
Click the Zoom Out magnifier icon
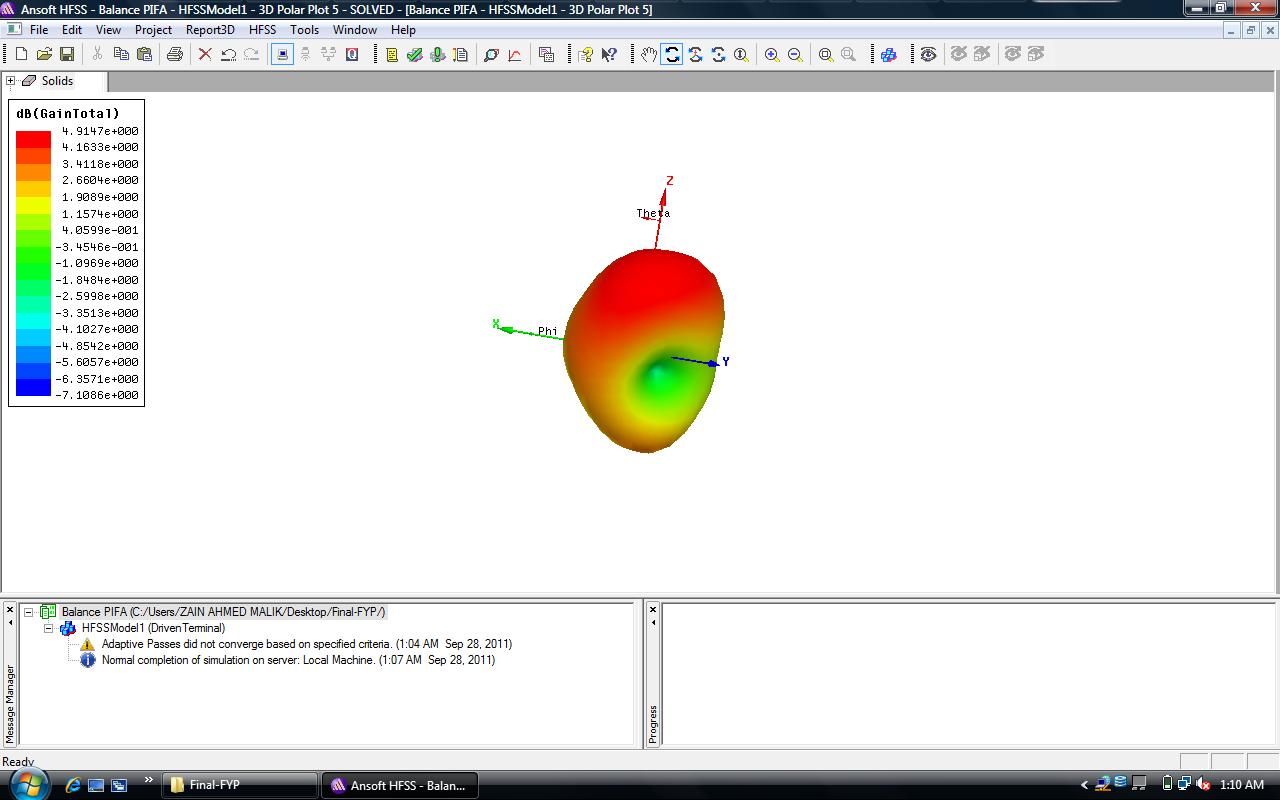(795, 54)
